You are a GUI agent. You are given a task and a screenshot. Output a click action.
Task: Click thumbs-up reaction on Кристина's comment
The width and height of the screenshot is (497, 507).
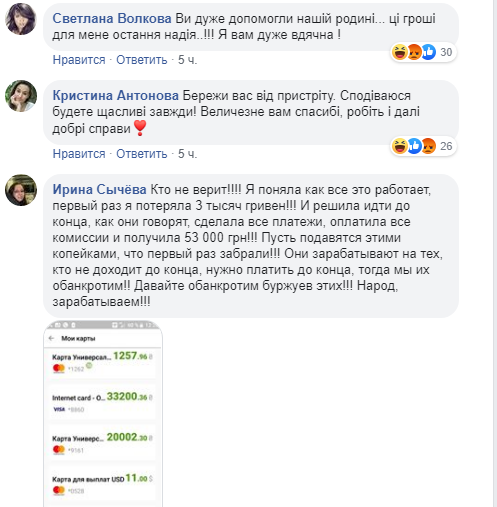[x=414, y=146]
